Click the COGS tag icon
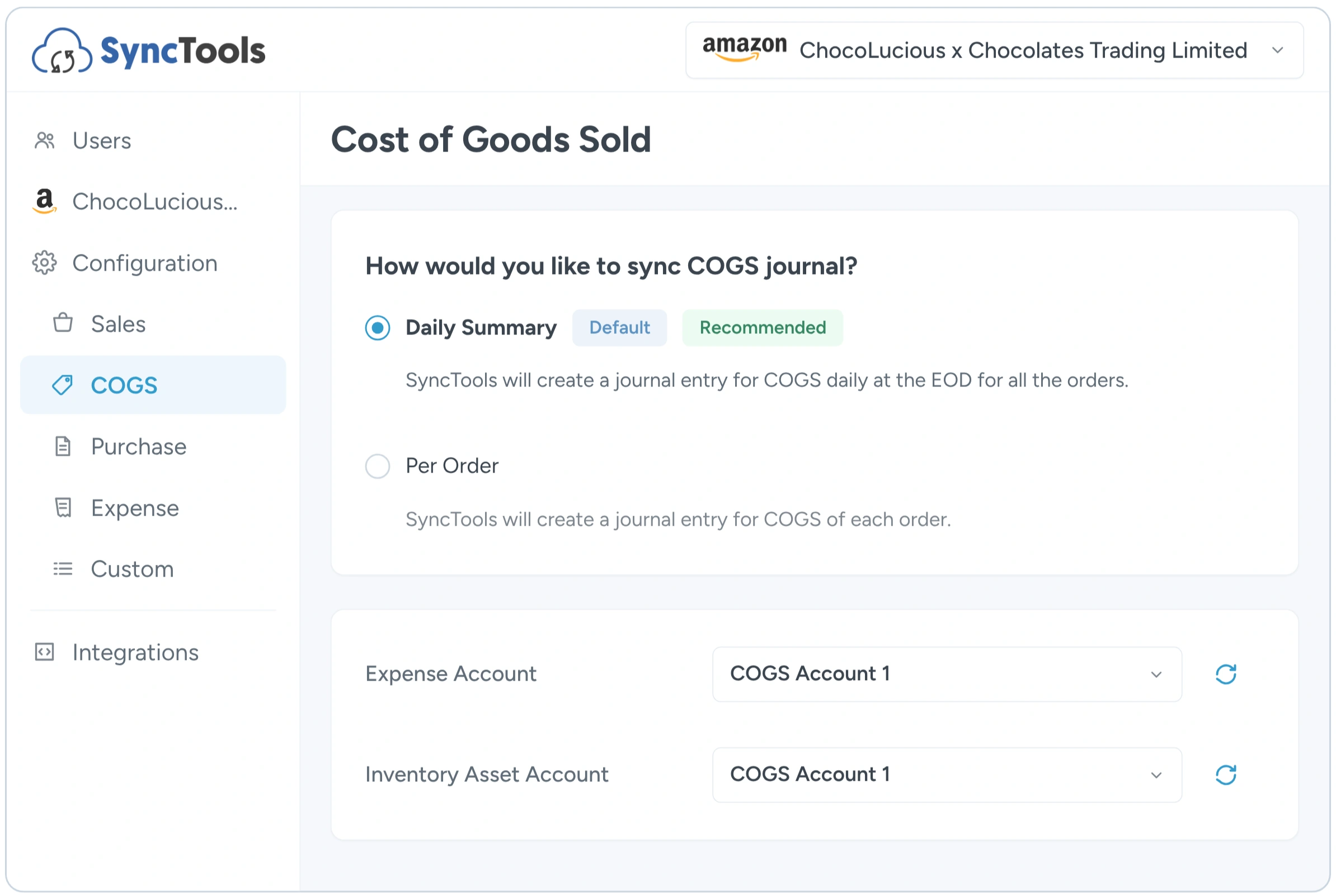Screen dimensions: 1336x896 (63, 385)
